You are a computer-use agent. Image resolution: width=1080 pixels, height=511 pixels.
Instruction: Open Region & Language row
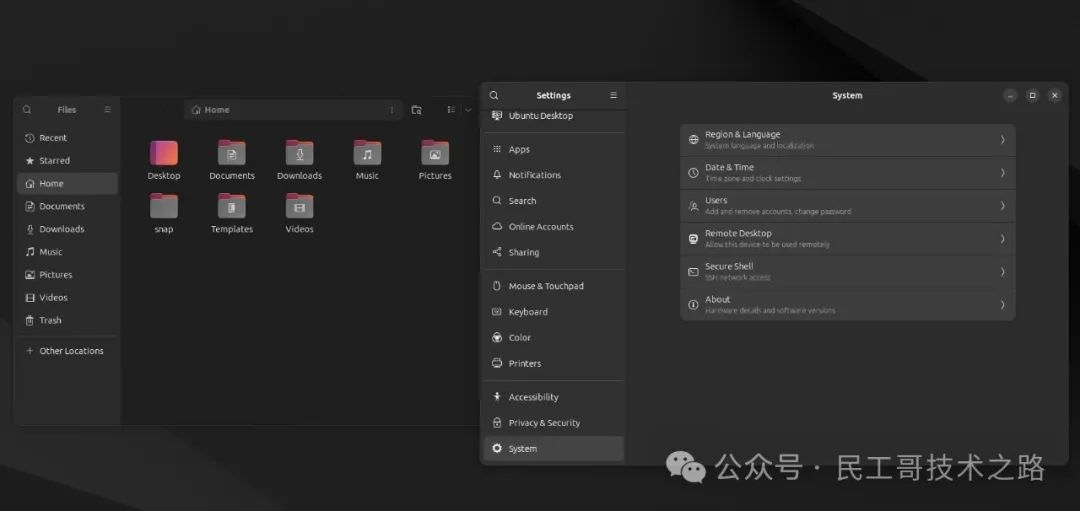847,140
